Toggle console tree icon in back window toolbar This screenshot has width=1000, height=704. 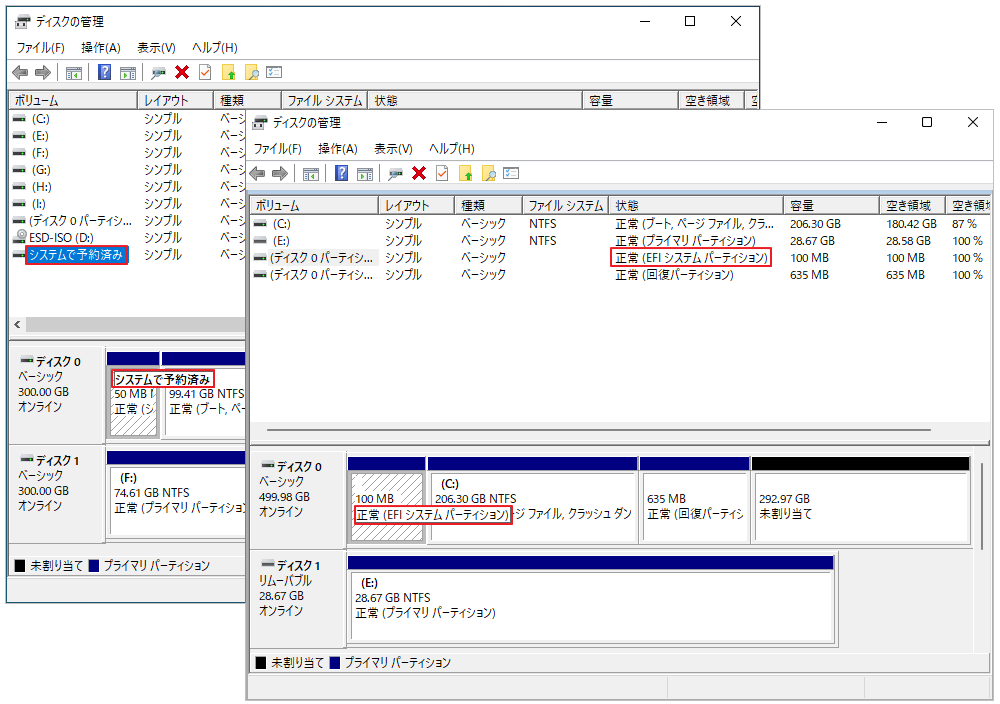coord(74,73)
